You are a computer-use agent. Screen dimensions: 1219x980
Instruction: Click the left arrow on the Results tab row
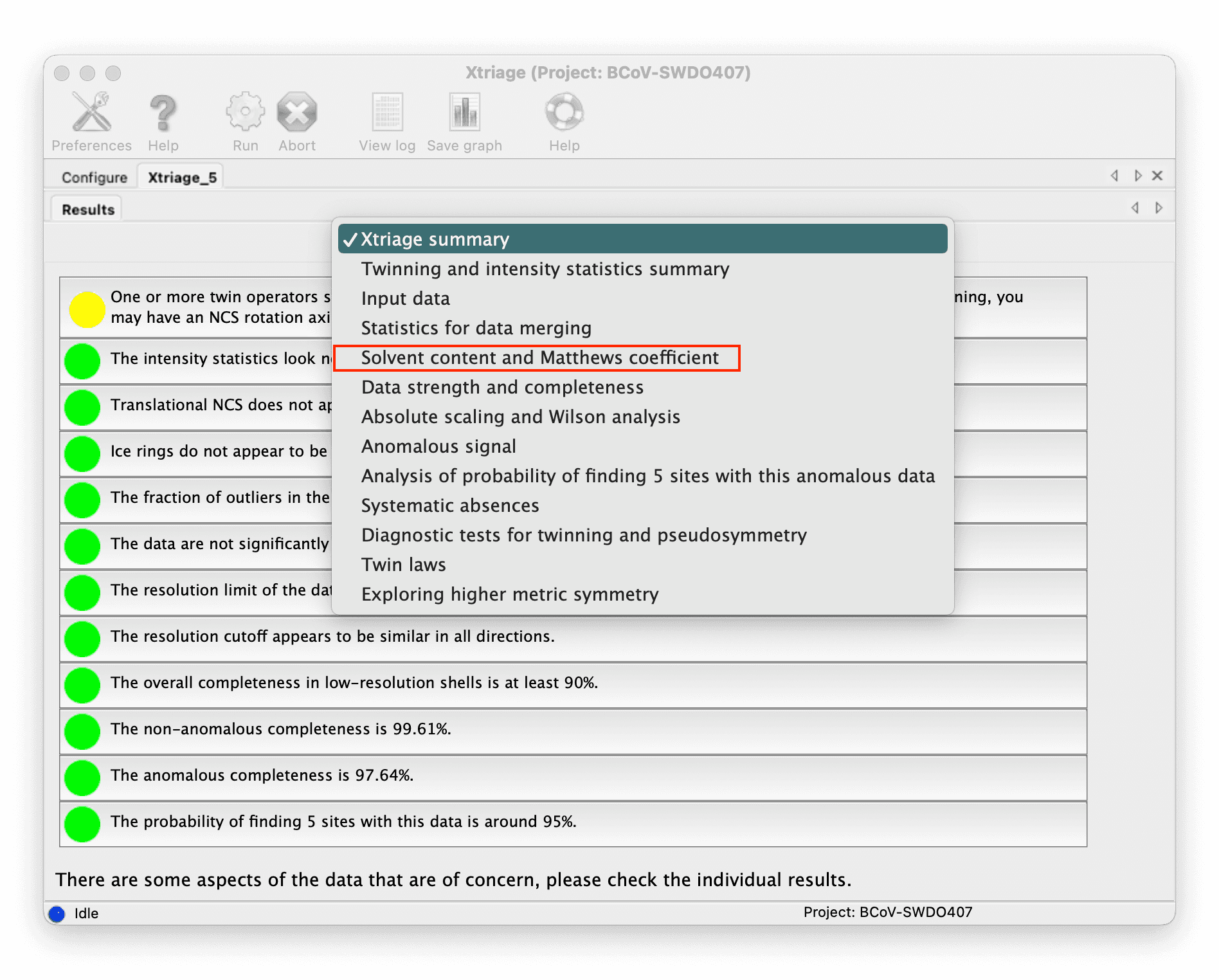(1135, 208)
